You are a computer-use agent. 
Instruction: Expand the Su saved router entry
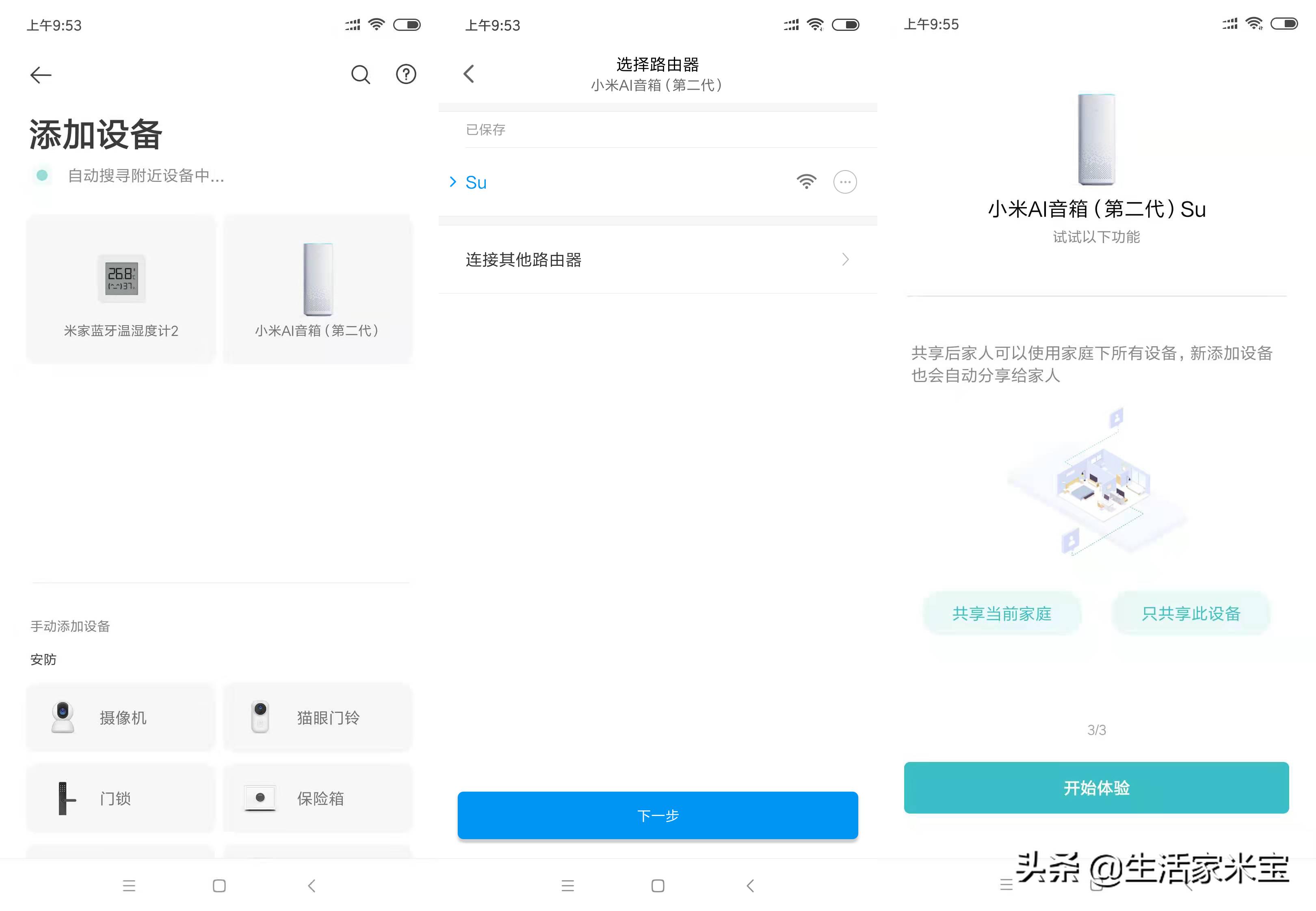[453, 181]
